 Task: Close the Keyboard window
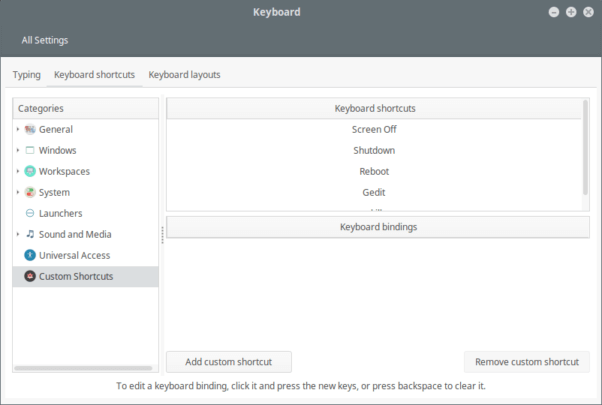pos(588,12)
